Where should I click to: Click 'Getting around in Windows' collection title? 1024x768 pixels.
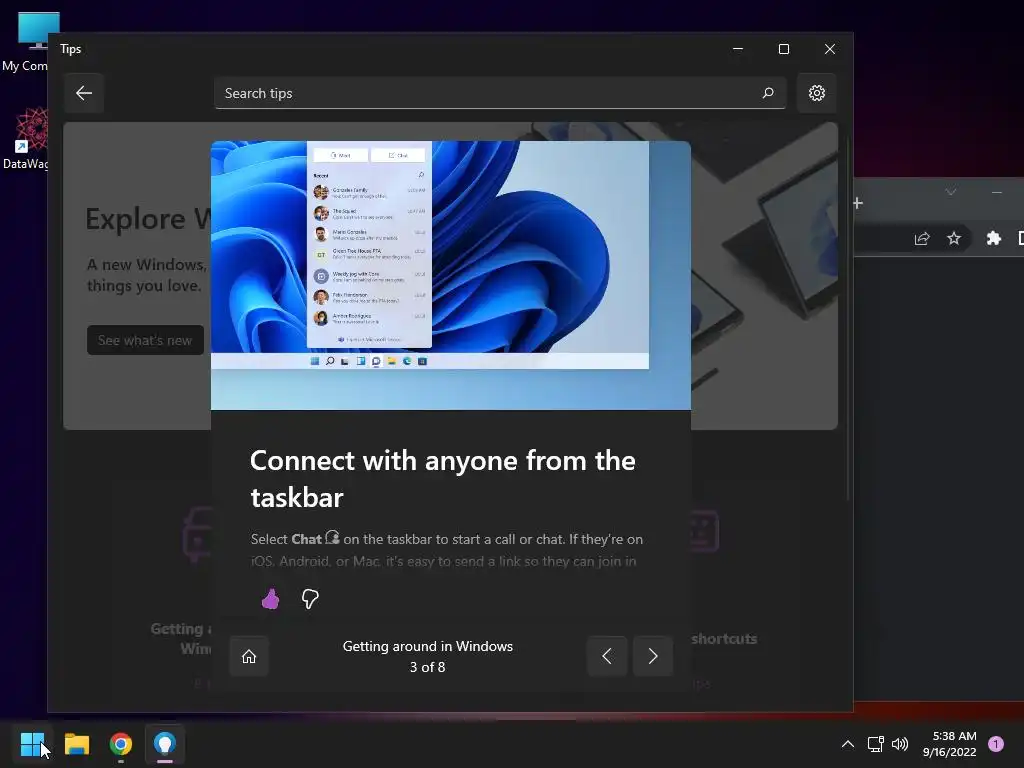pos(428,646)
